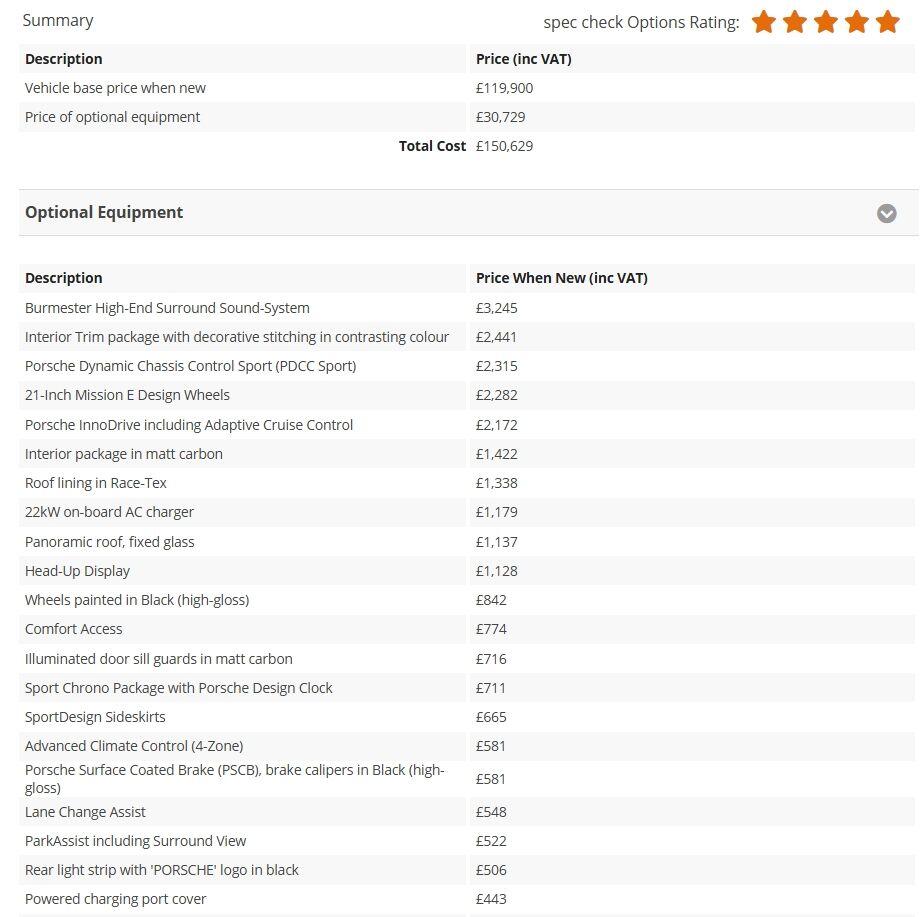Select the Burmester High-End Surround Sound-System row

click(x=167, y=308)
